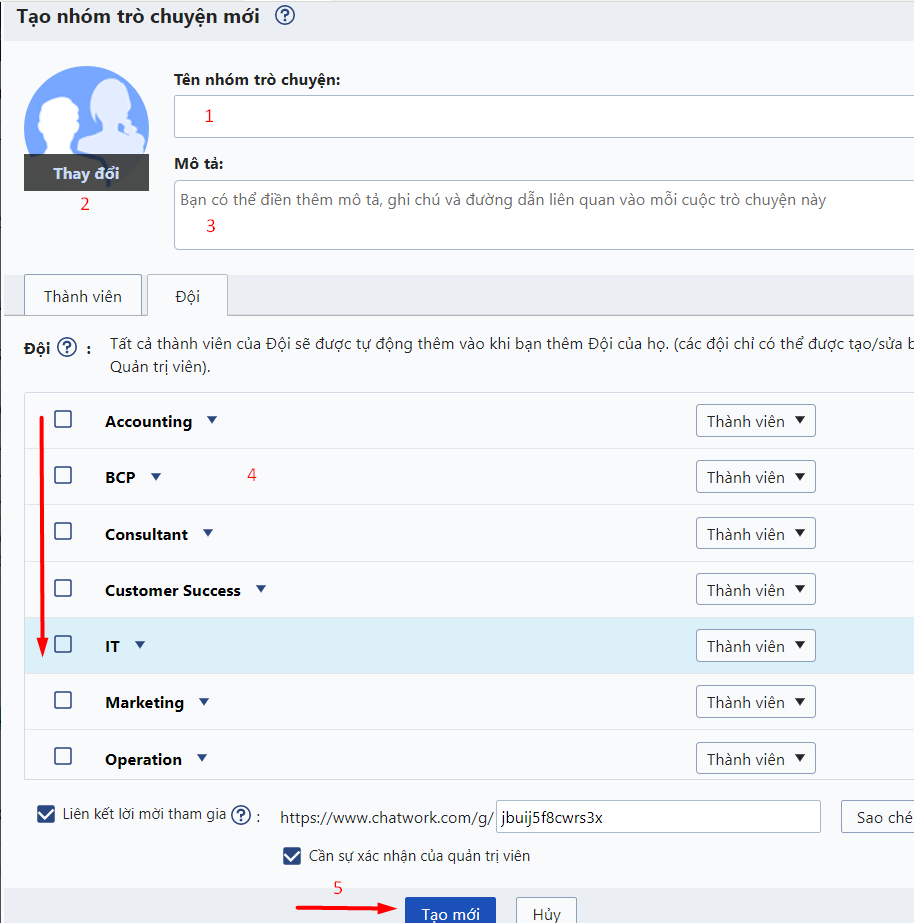Screen dimensions: 914x923
Task: Open help icon beside dialog title
Action: point(285,15)
